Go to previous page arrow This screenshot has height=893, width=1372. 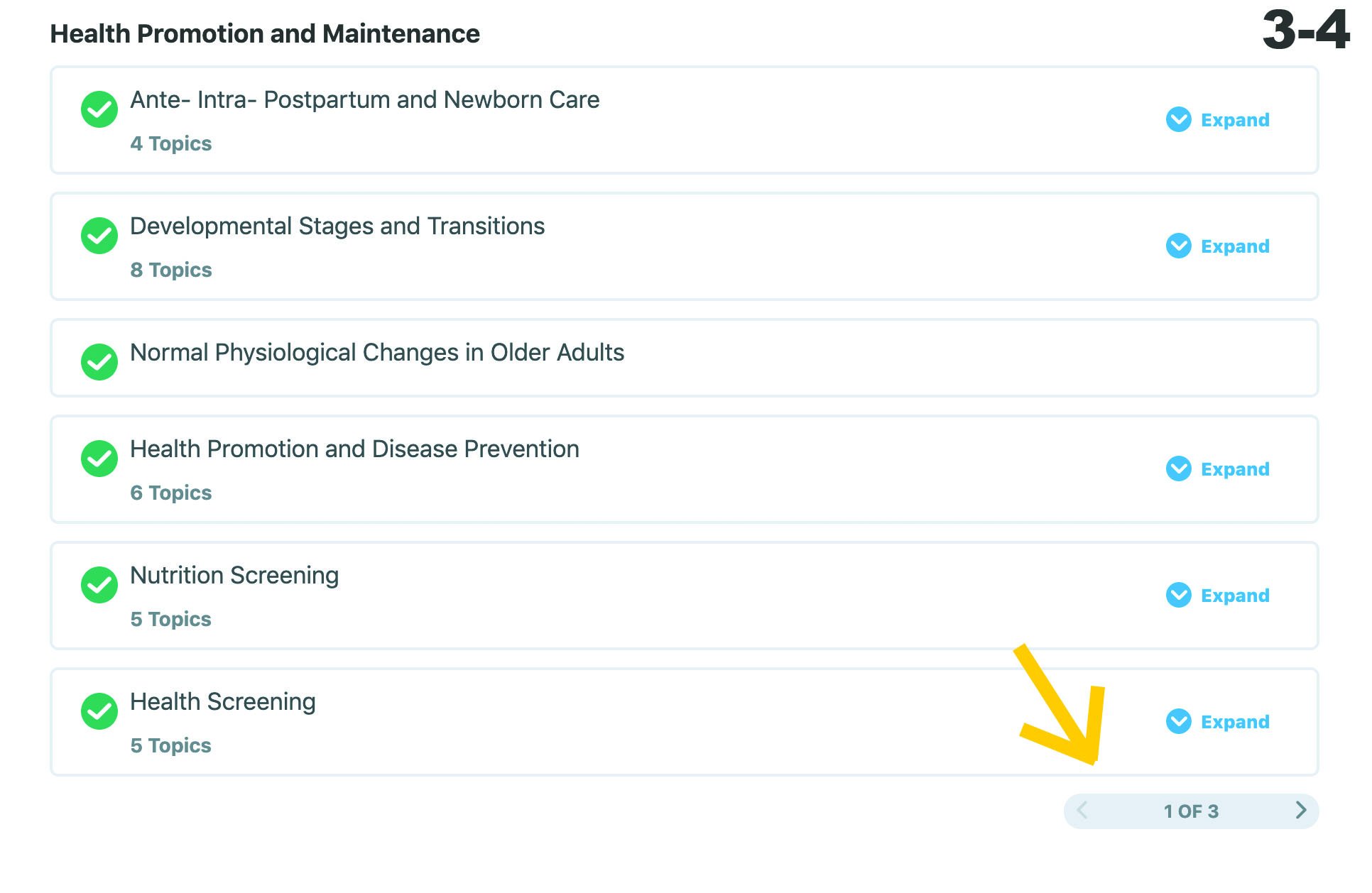tap(1082, 810)
